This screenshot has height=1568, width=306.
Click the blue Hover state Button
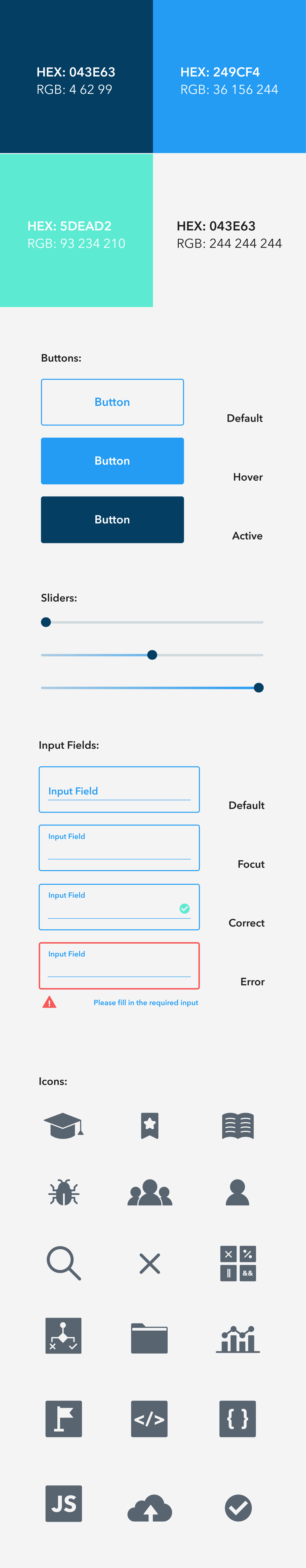tap(112, 461)
